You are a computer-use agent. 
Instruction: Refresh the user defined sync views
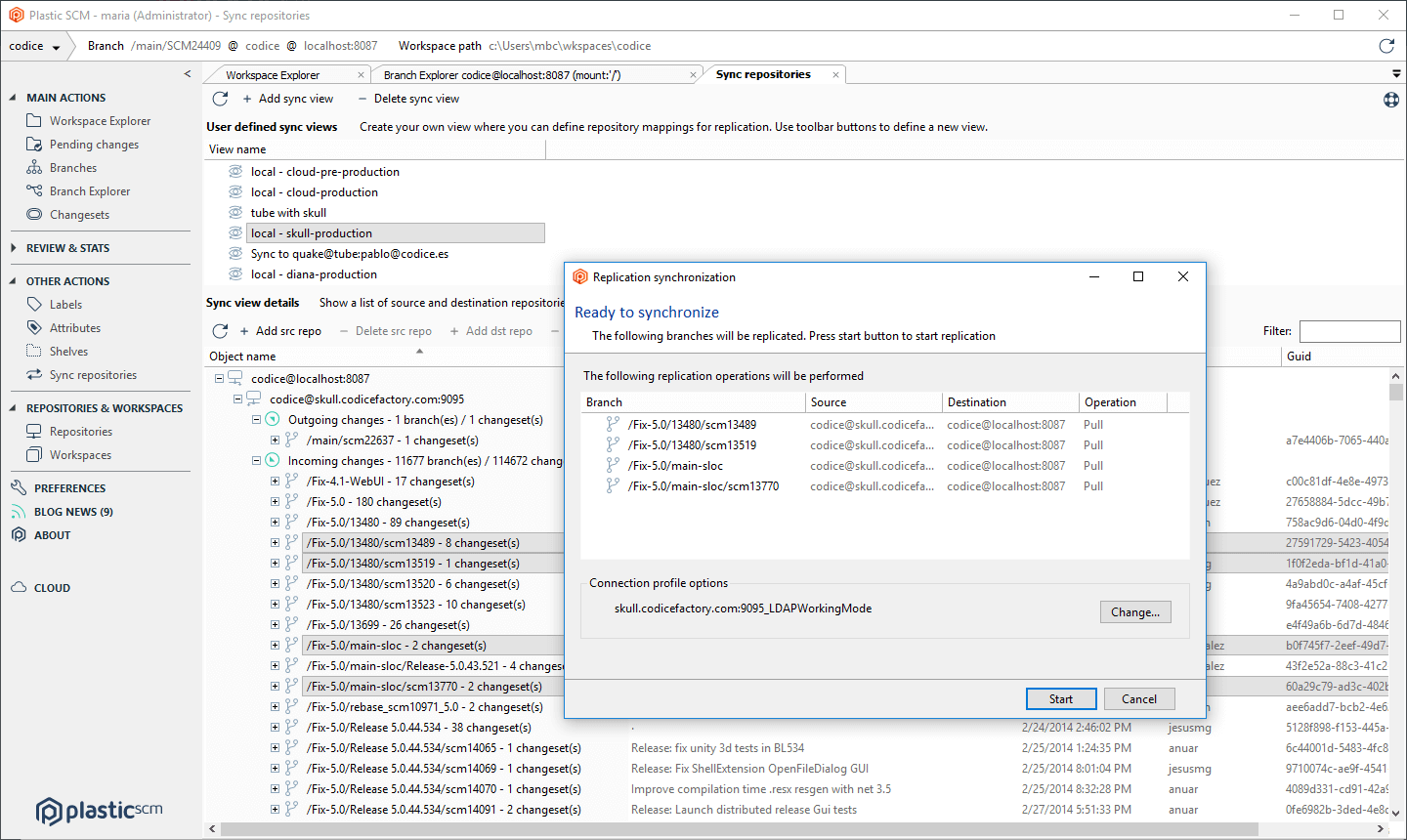[220, 99]
